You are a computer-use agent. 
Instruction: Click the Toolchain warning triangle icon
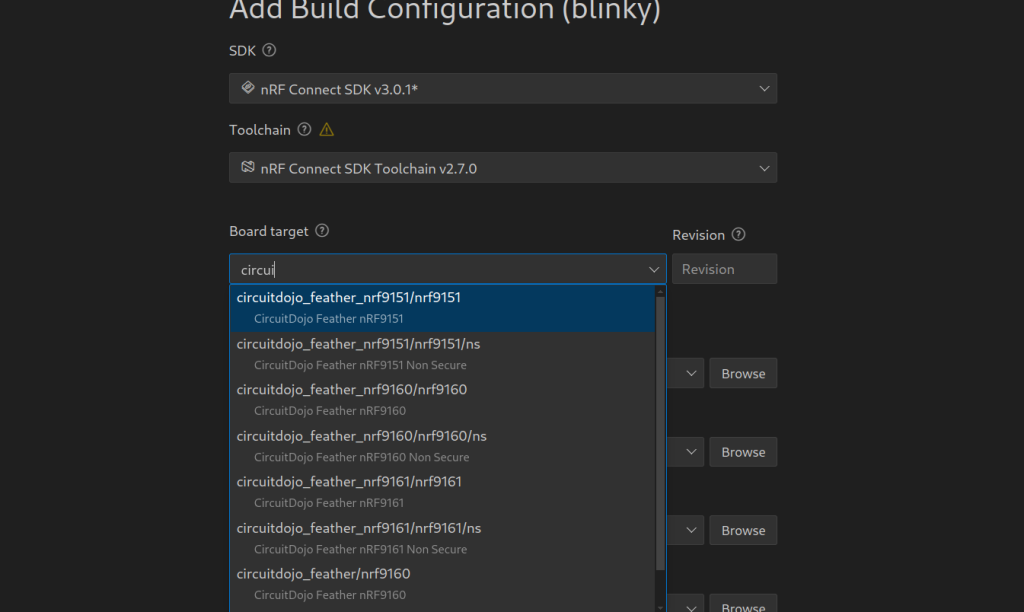[327, 130]
